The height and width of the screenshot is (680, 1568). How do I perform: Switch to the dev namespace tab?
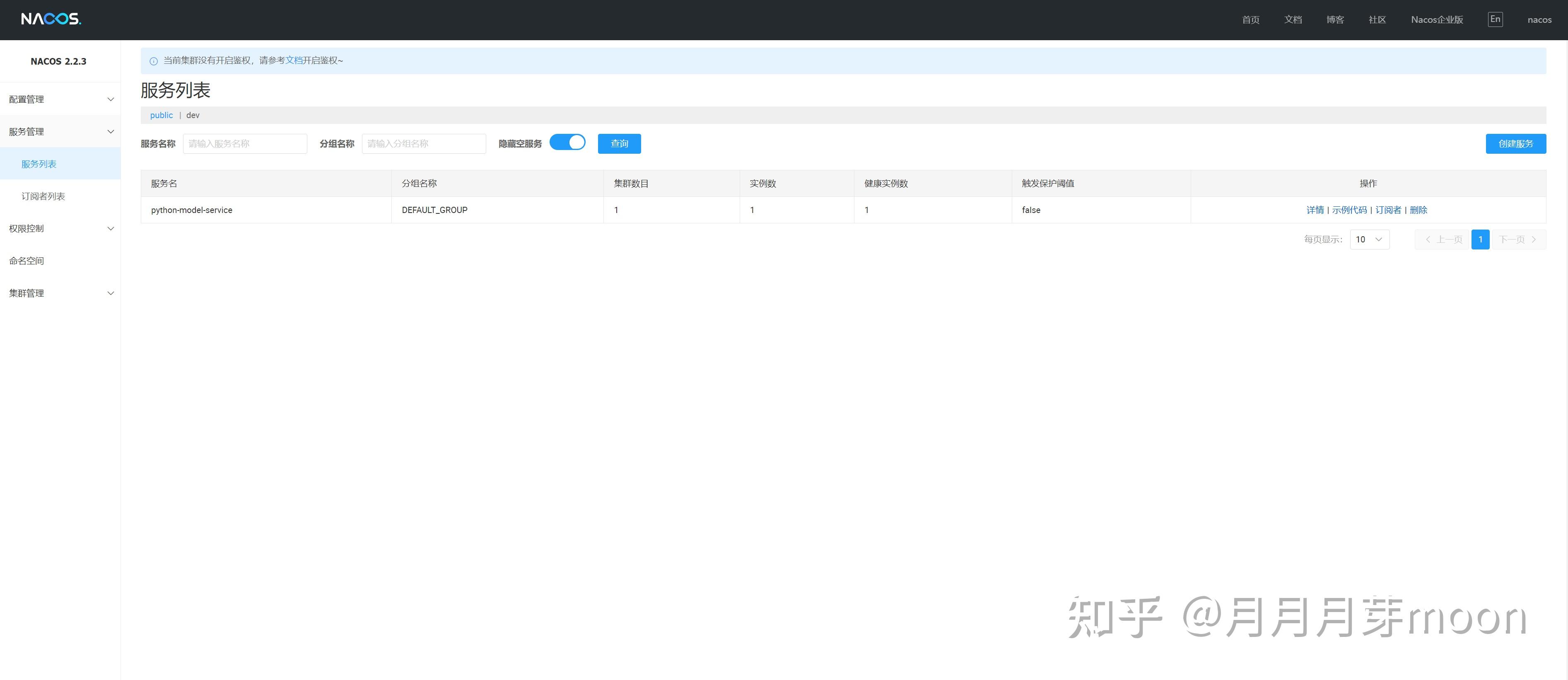(x=193, y=115)
